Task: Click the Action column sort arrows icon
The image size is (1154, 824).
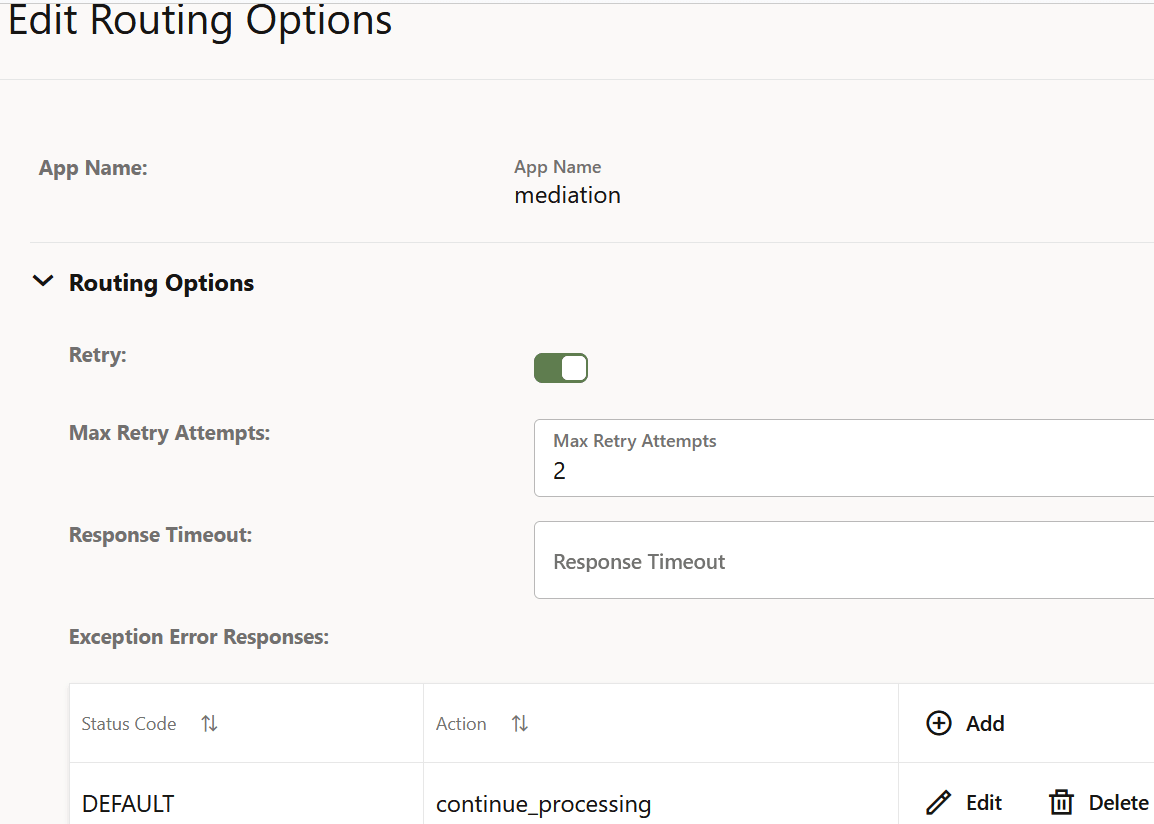Action: pyautogui.click(x=520, y=724)
